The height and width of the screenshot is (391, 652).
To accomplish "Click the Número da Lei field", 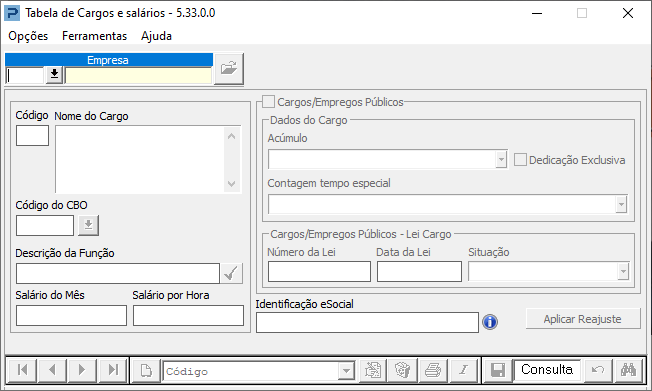I will pos(319,271).
